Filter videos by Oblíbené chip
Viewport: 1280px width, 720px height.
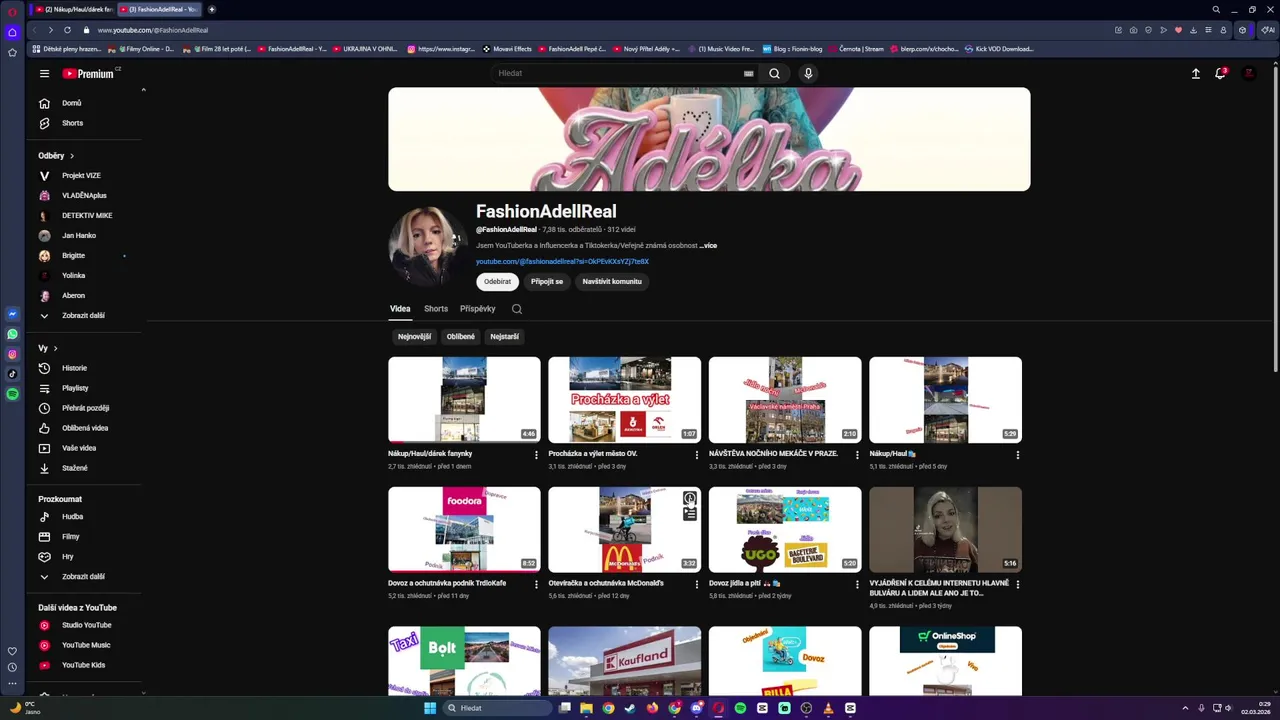461,337
